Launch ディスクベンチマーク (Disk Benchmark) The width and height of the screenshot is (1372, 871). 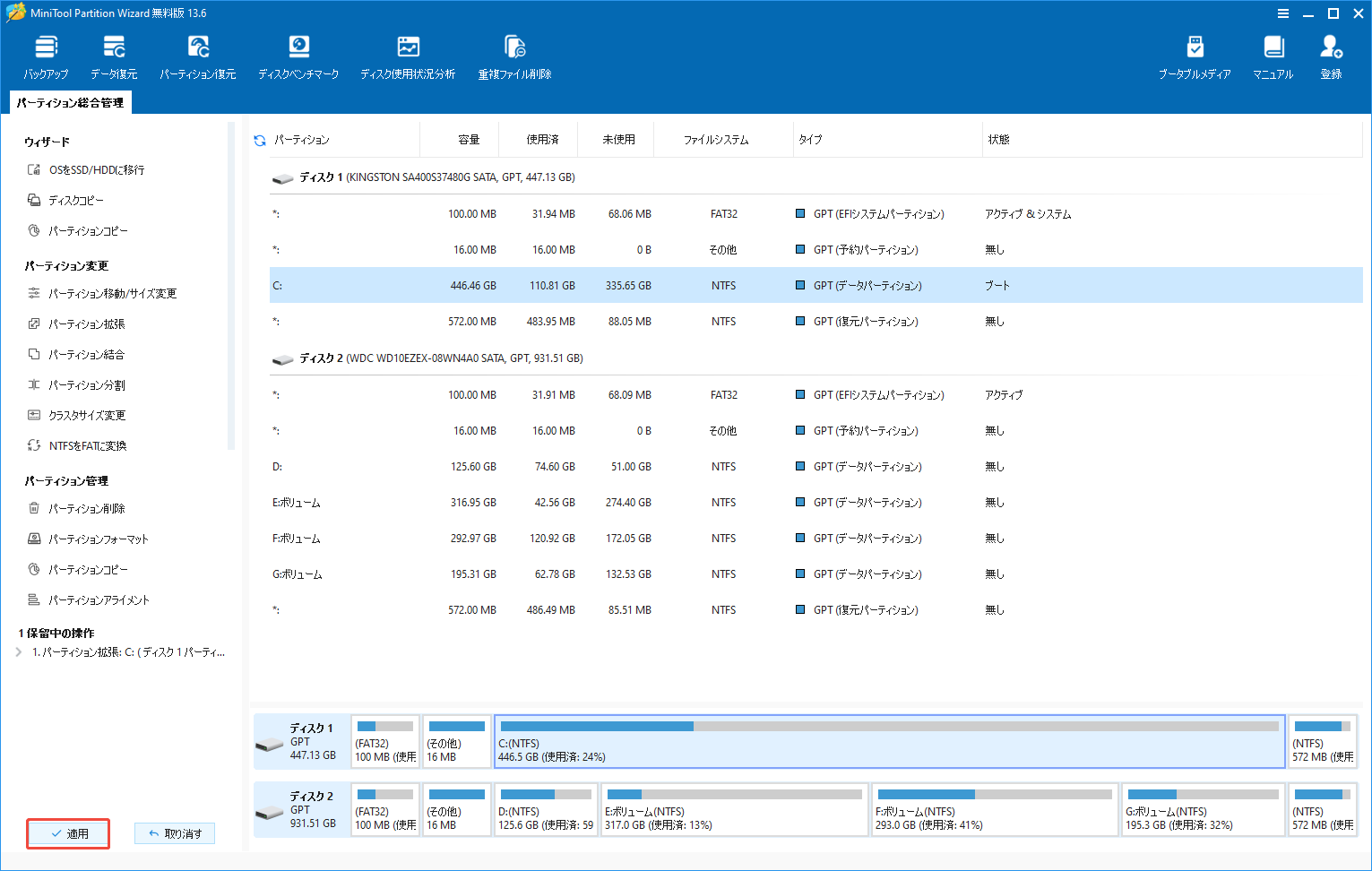[x=298, y=56]
